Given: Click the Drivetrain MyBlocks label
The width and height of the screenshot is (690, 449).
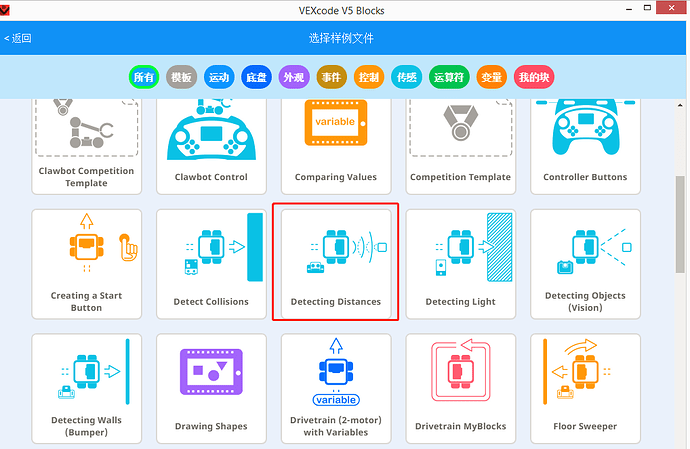Looking at the screenshot, I should [x=460, y=426].
